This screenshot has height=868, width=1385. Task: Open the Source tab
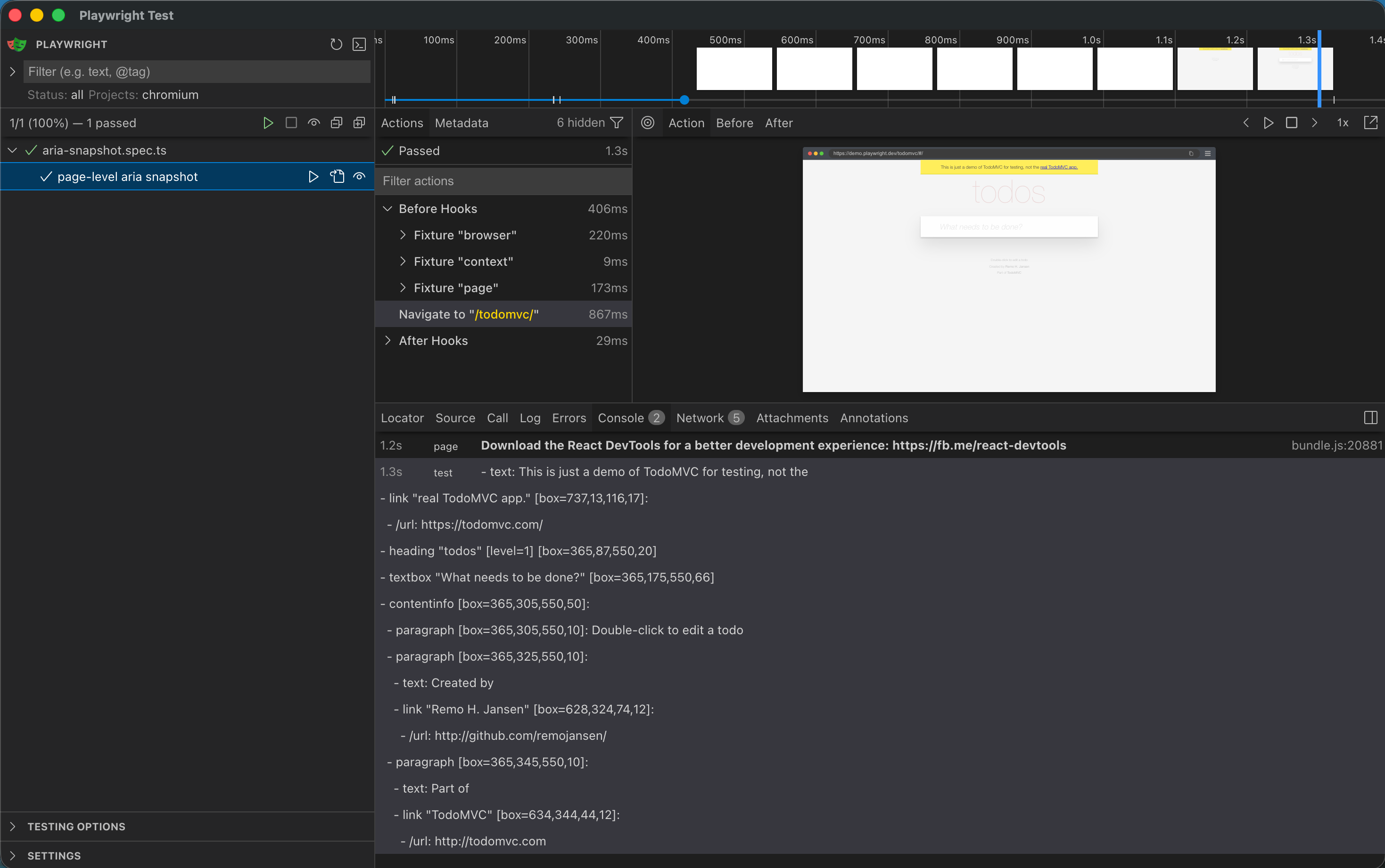[x=455, y=418]
